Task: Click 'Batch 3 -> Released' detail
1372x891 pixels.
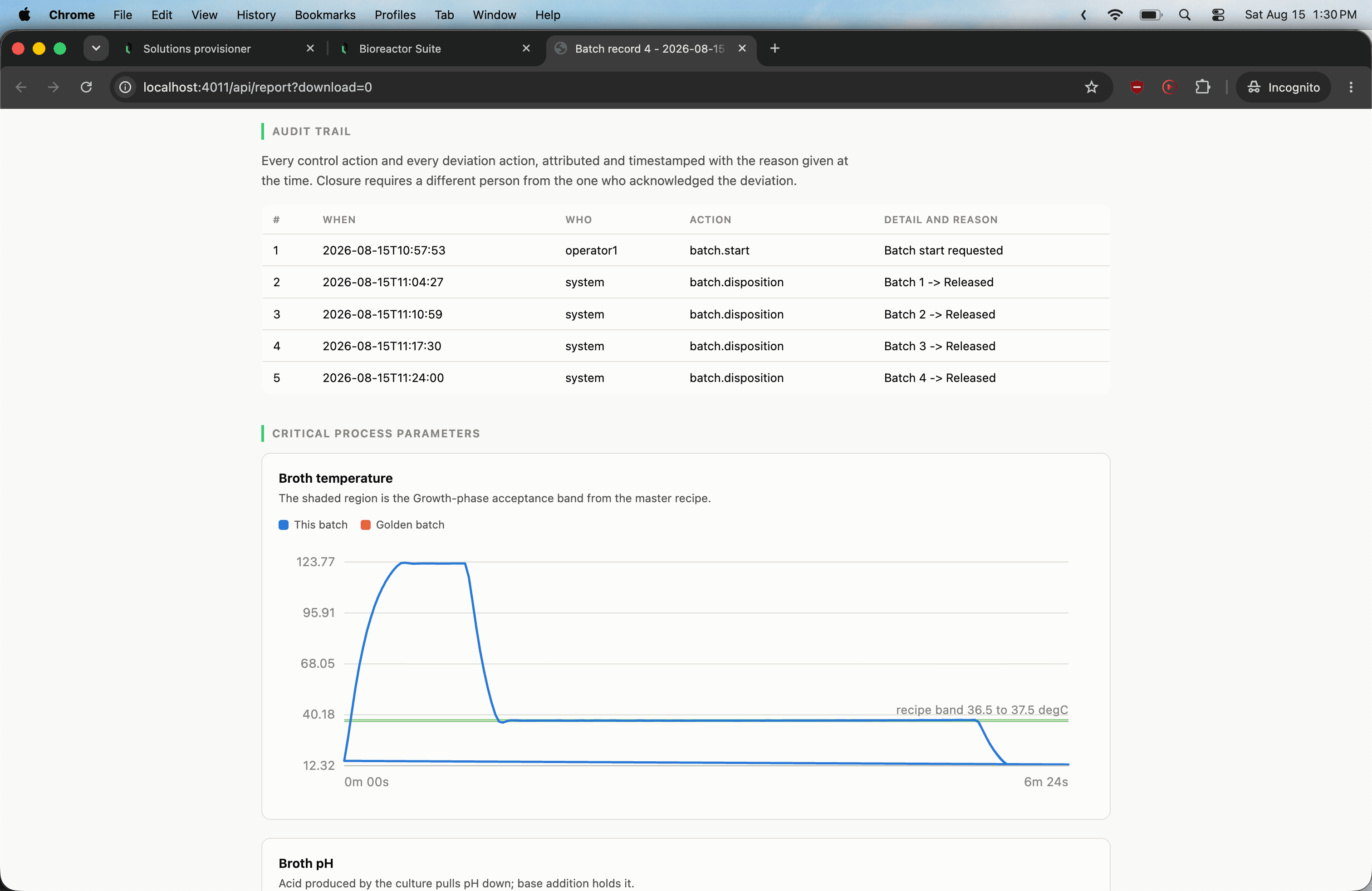Action: point(940,346)
